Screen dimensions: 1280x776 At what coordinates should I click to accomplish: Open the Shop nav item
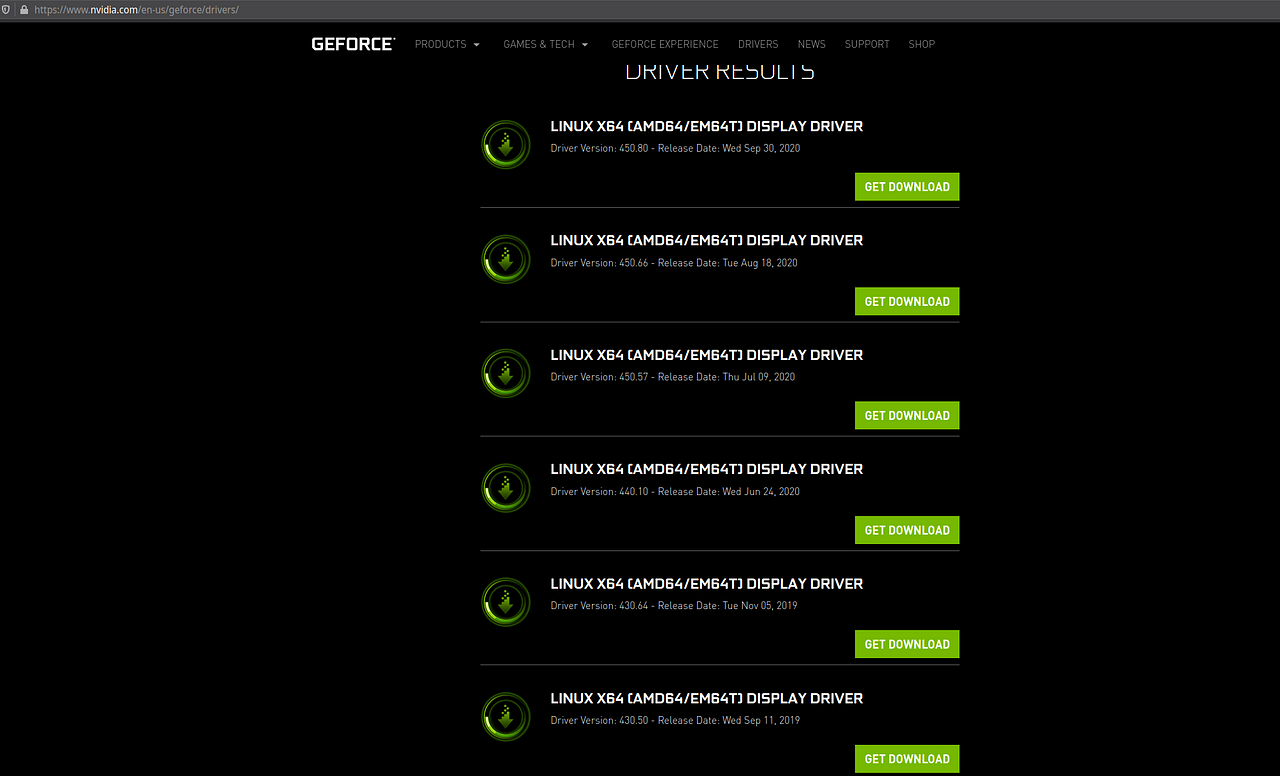click(x=922, y=44)
